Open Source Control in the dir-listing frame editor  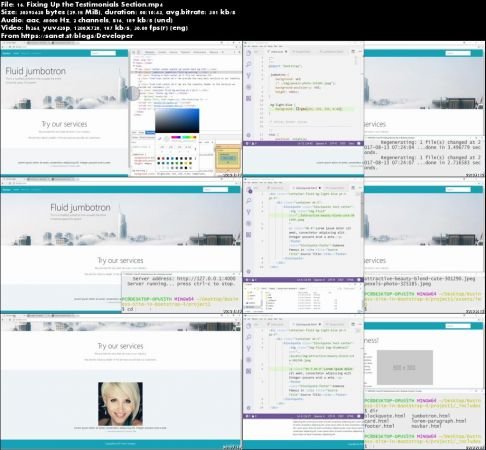point(248,348)
